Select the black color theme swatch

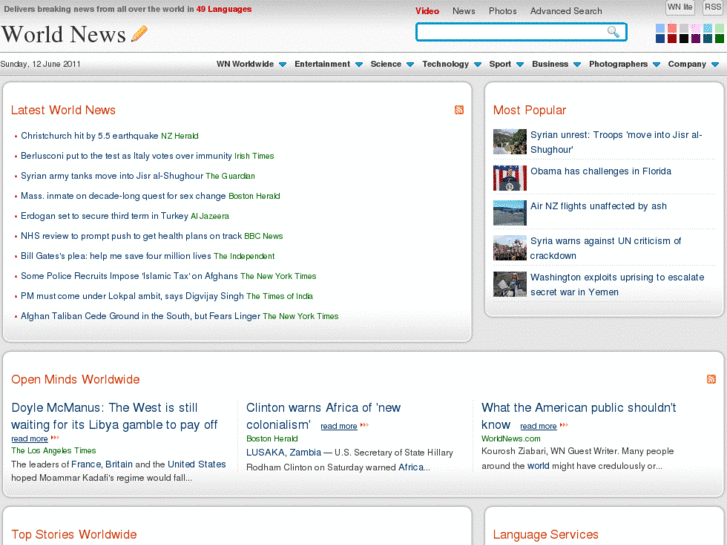click(x=684, y=39)
